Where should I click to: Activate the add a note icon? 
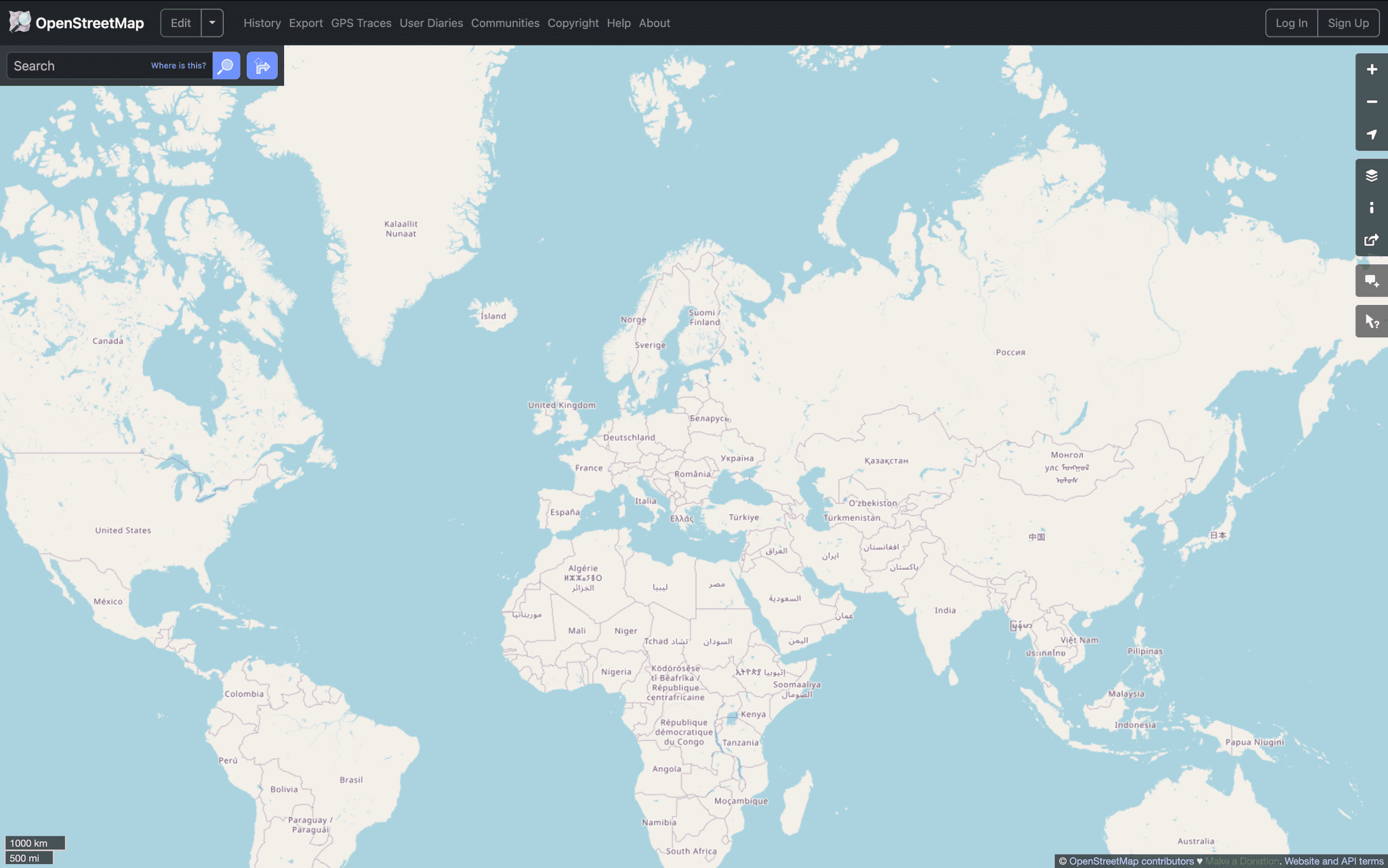coord(1372,281)
